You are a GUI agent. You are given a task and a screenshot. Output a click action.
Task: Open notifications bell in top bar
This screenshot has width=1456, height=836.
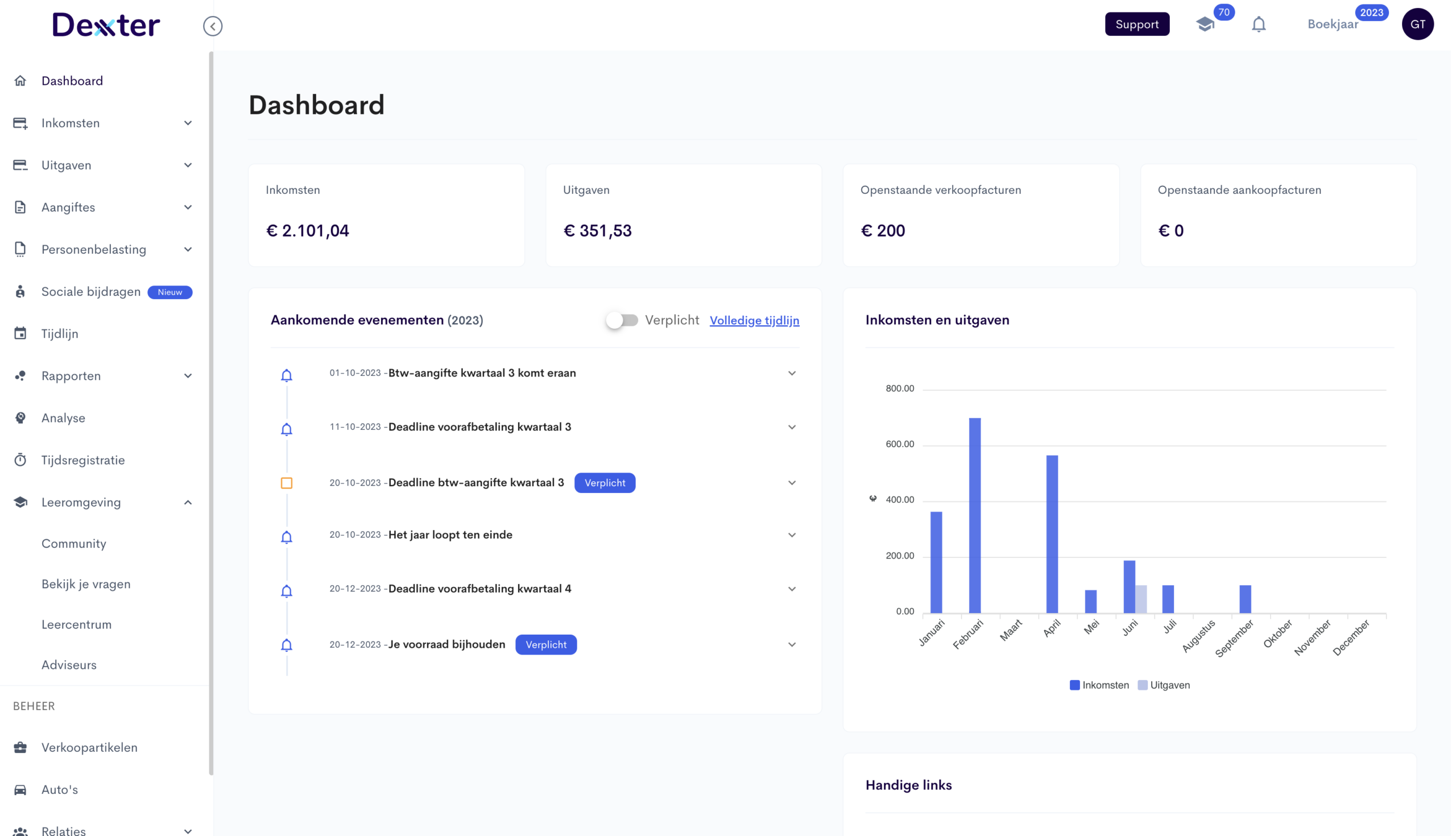pos(1259,24)
